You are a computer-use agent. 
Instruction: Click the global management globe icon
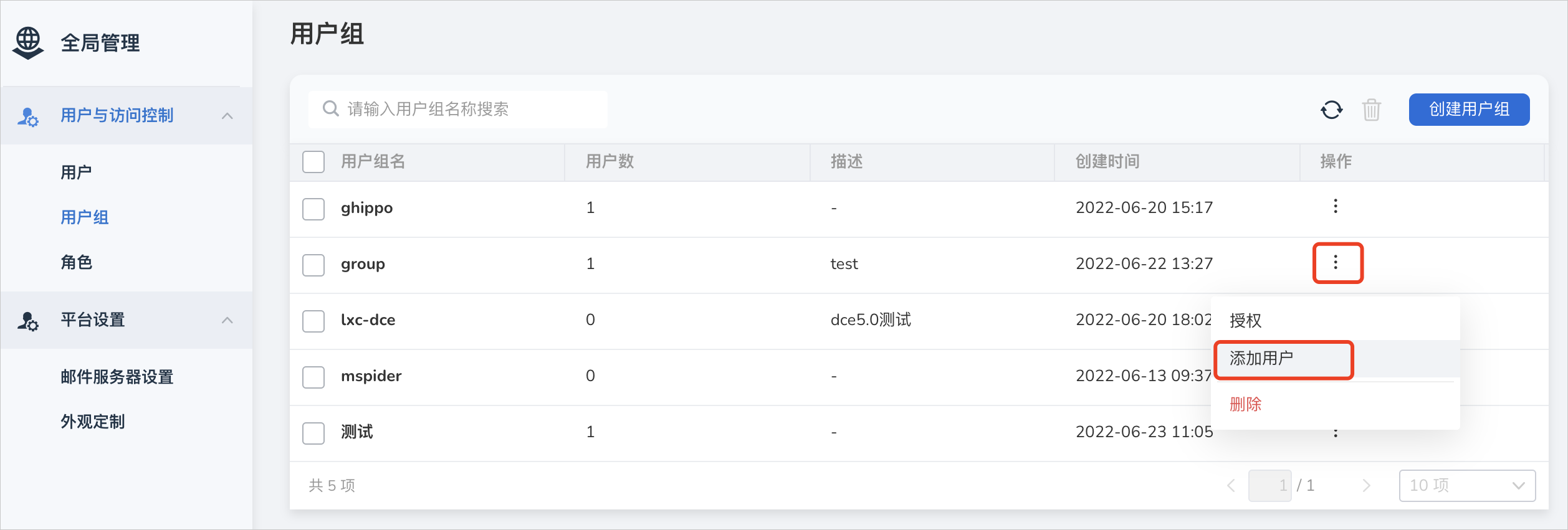pyautogui.click(x=28, y=43)
